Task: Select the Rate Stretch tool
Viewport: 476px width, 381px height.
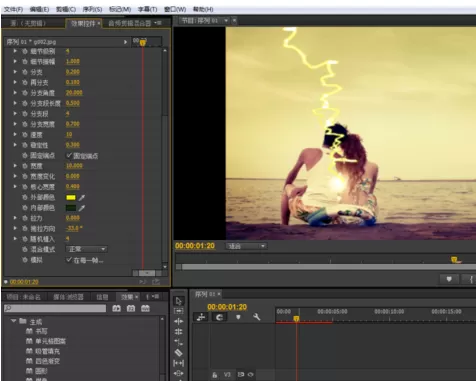Action: (178, 342)
